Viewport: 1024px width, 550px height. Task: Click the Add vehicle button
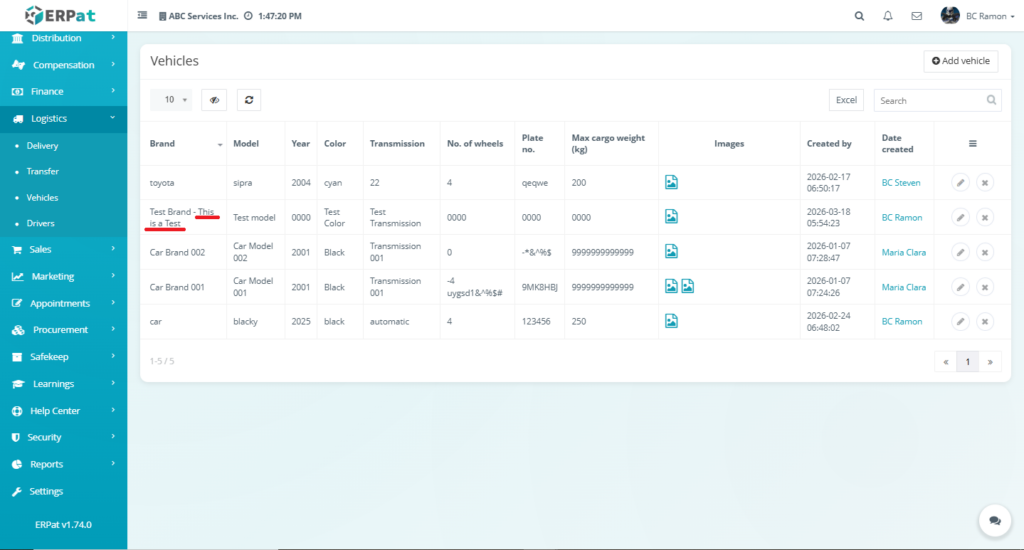(960, 61)
